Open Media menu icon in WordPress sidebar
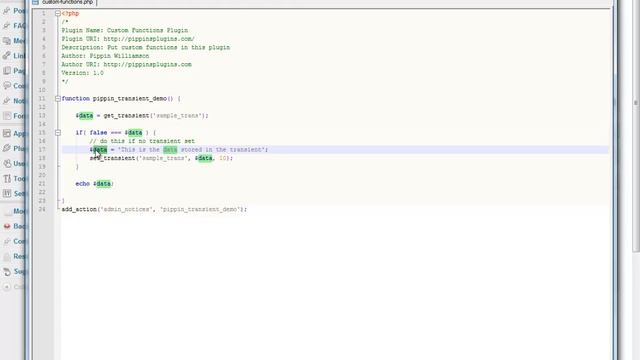 pos(7,41)
